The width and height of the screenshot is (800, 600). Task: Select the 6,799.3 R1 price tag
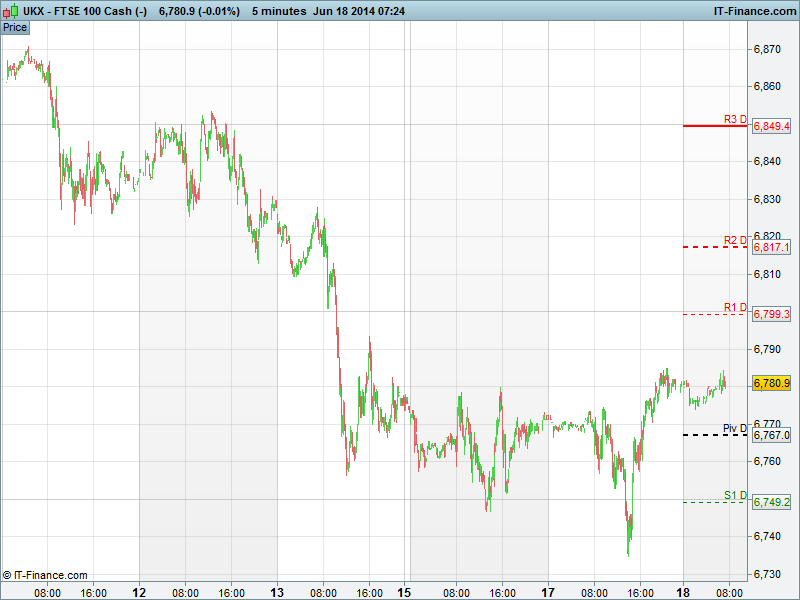pos(771,314)
